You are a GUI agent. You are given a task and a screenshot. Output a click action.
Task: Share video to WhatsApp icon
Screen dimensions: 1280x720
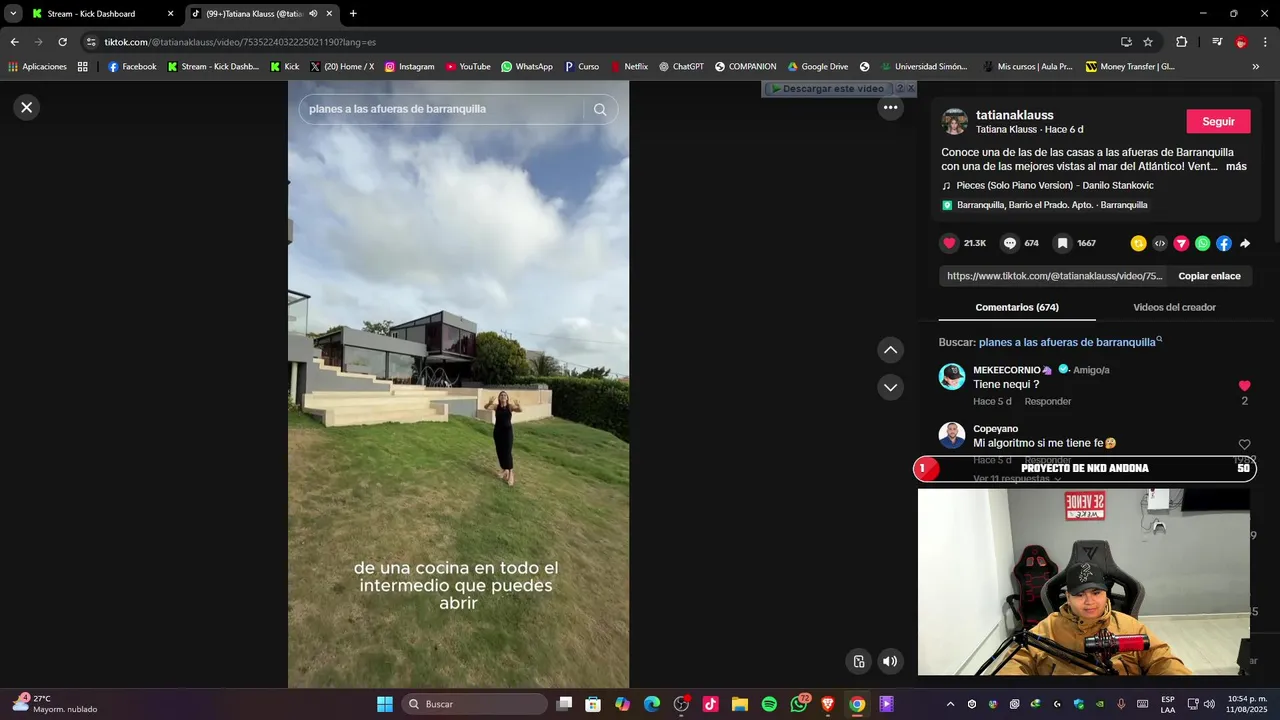pos(1202,243)
